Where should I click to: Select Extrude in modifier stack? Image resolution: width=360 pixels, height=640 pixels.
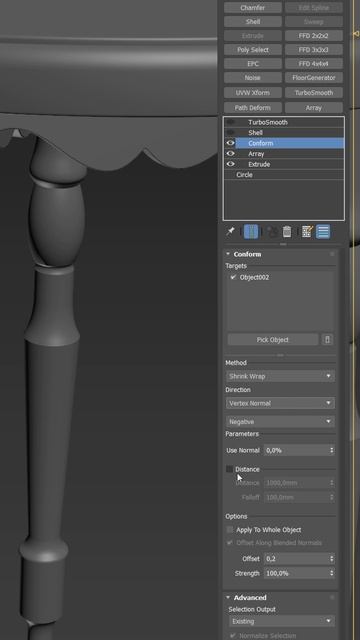(x=259, y=164)
